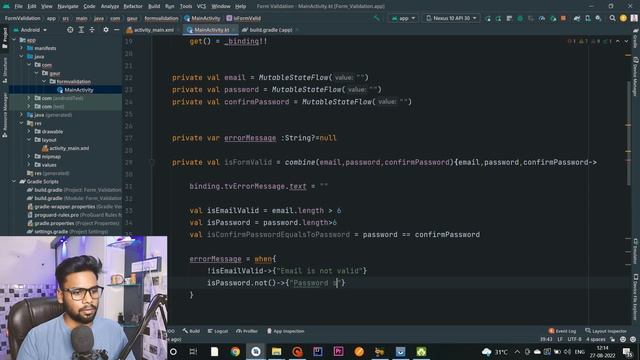Open Premiere Pro from the taskbar
Image resolution: width=640 pixels, height=360 pixels.
pyautogui.click(x=338, y=351)
